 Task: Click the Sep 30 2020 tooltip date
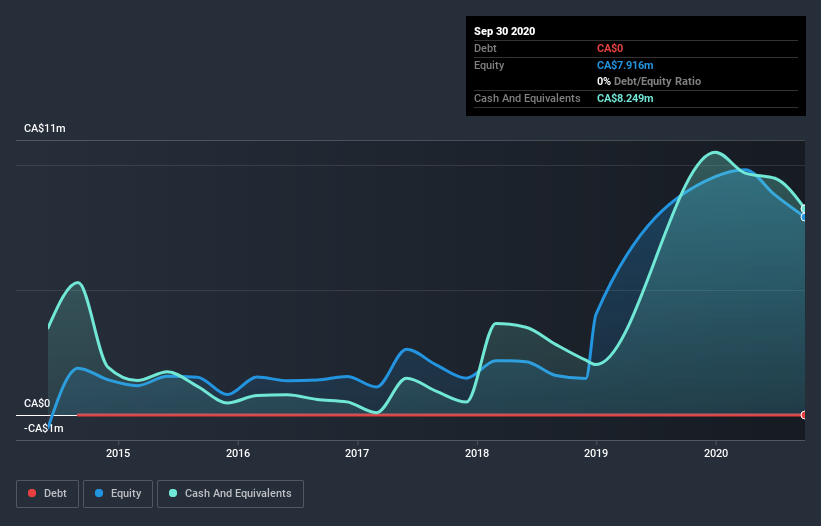[505, 31]
